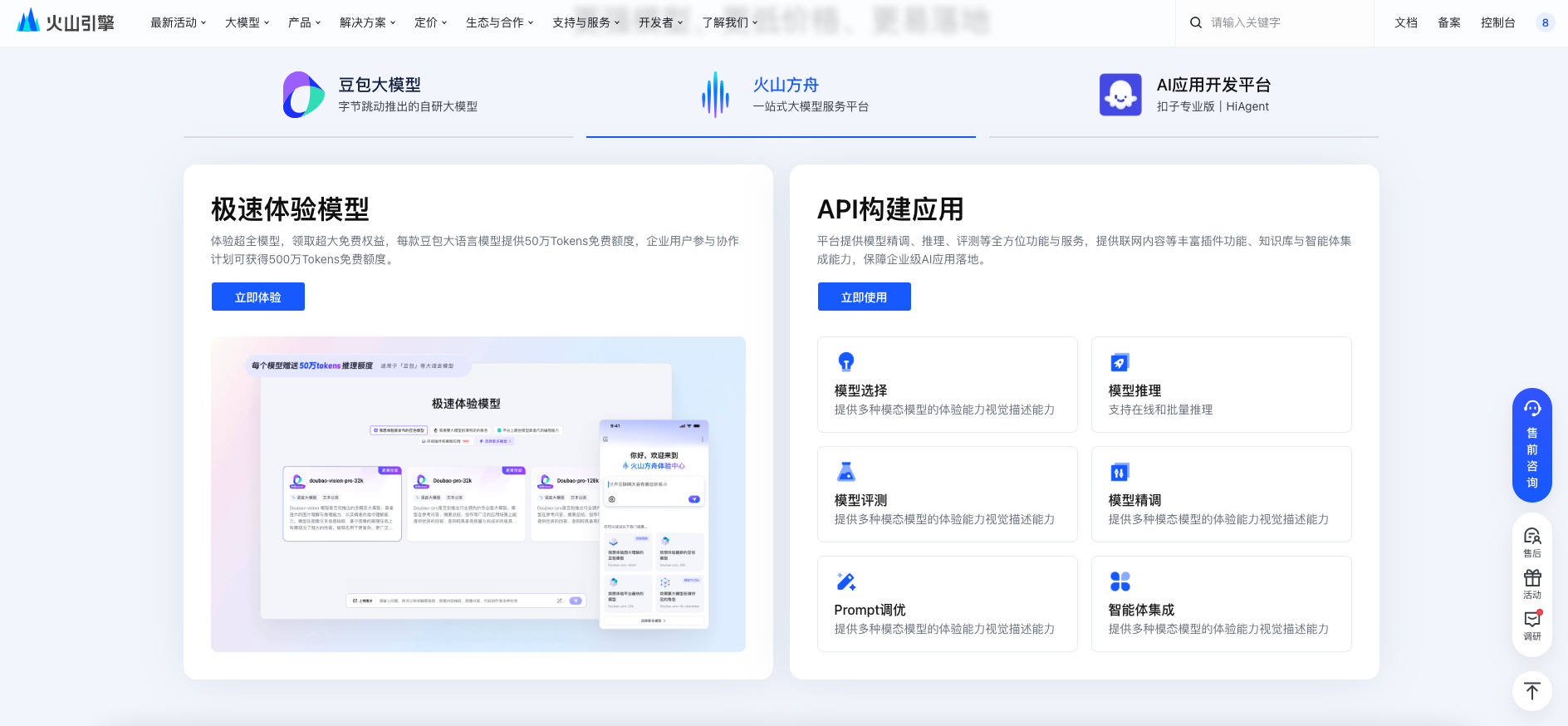Click the 智能体集成 icon
The height and width of the screenshot is (726, 1568).
(1120, 581)
